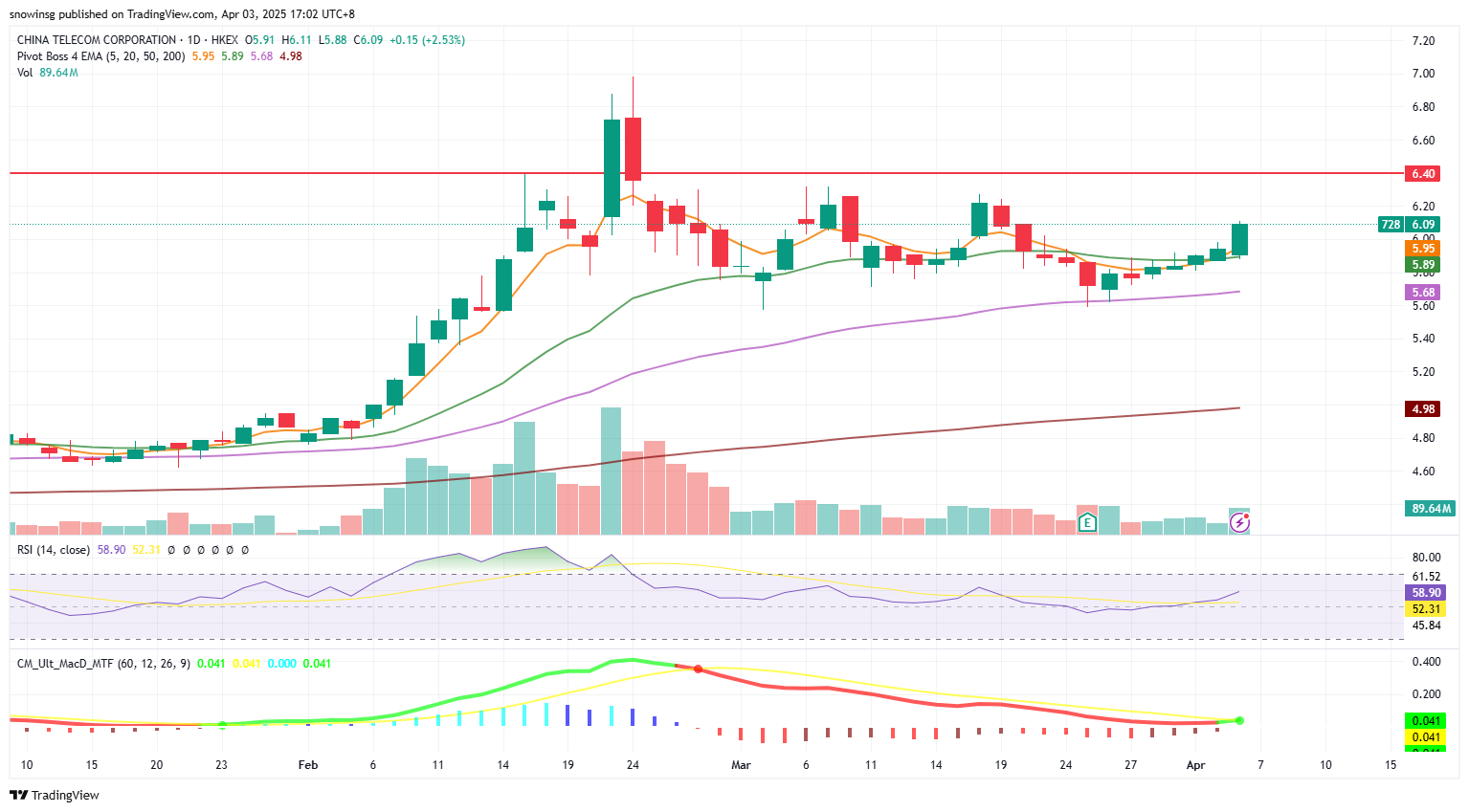Open the TradingView logo at the bottom
Image resolution: width=1469 pixels, height=812 pixels.
click(x=55, y=795)
